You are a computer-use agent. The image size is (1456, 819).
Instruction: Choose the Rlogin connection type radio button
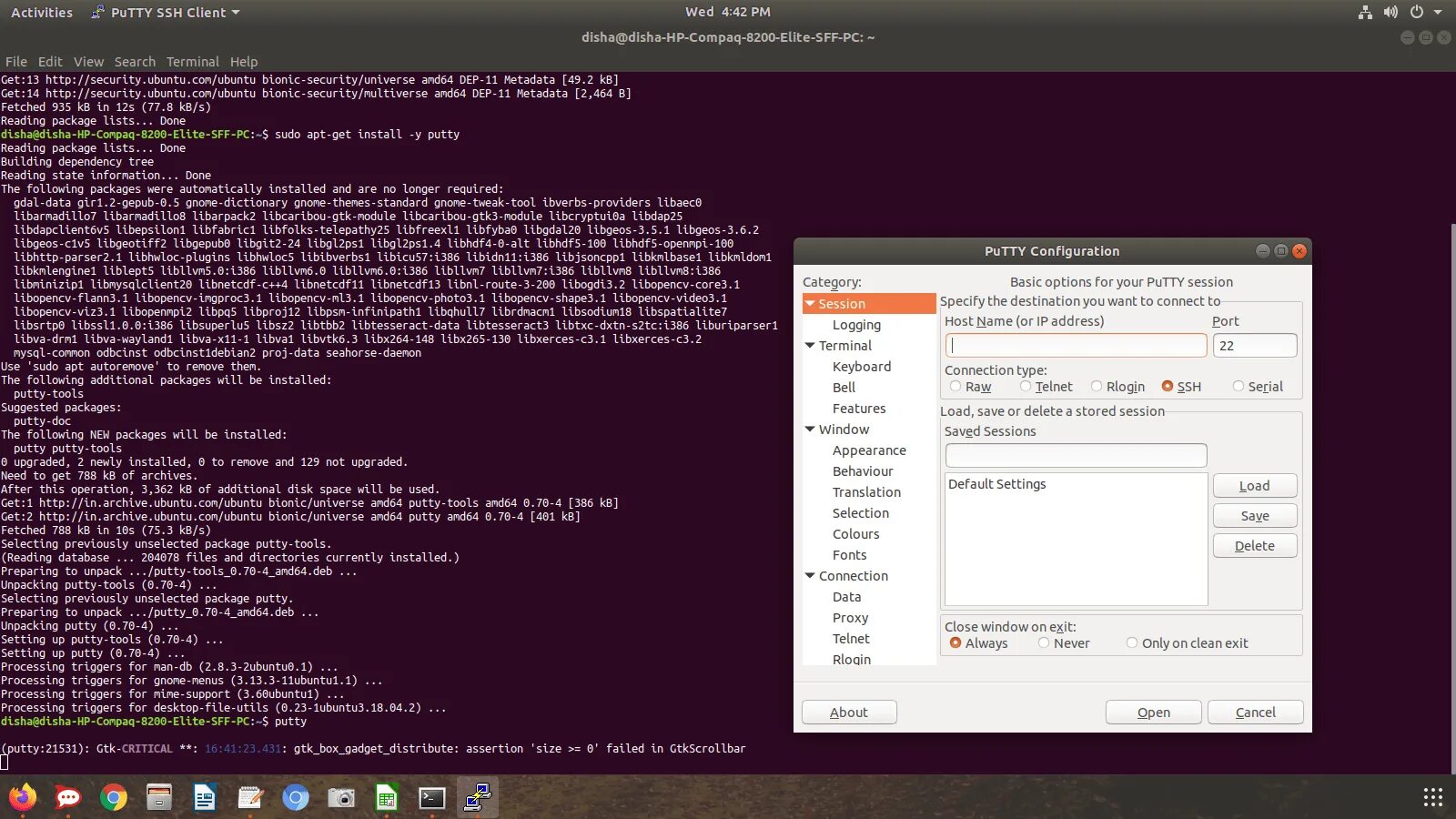(1097, 387)
